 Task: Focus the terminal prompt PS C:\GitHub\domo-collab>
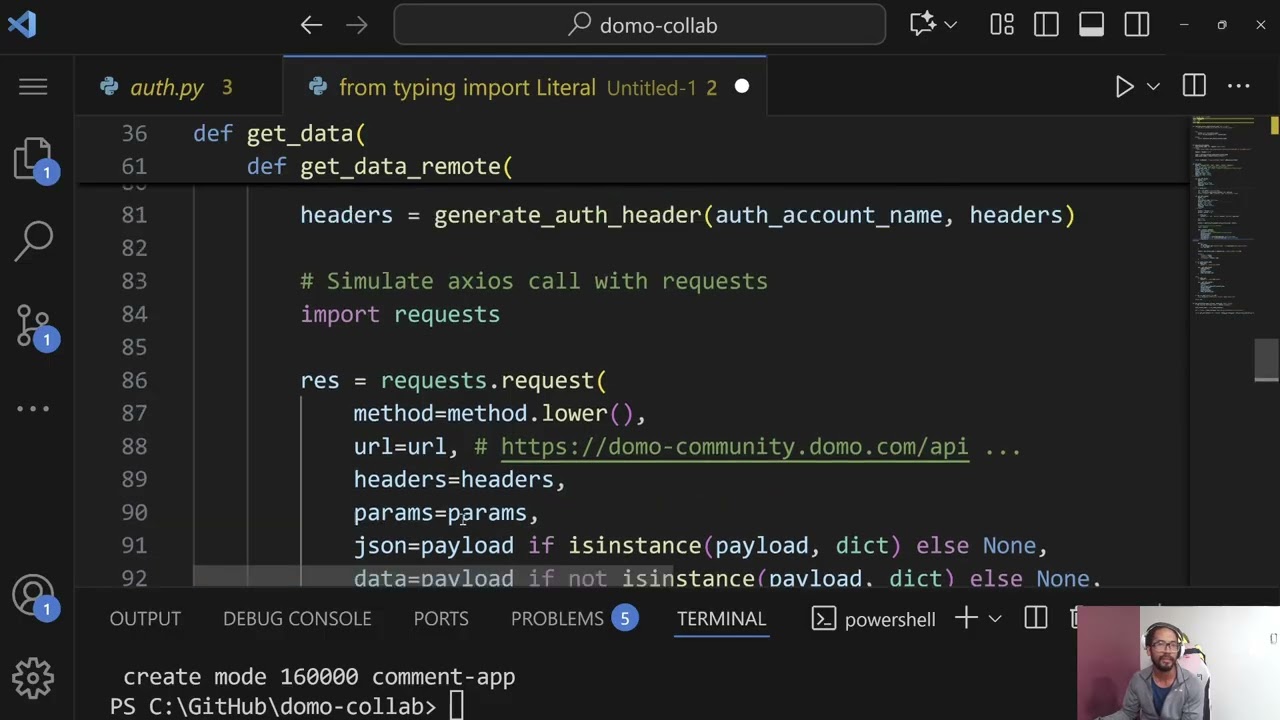272,706
